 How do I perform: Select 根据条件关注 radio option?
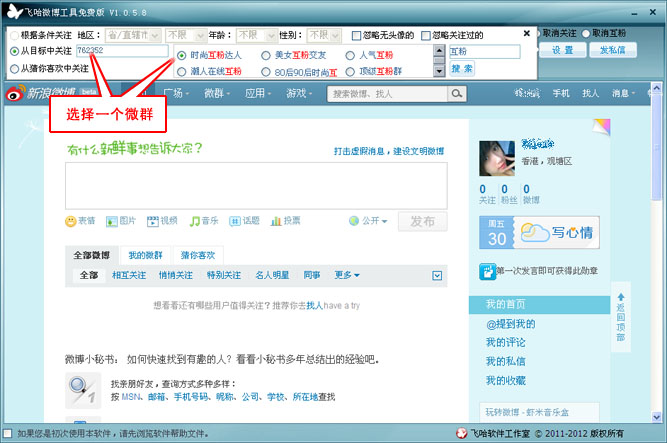coord(14,35)
